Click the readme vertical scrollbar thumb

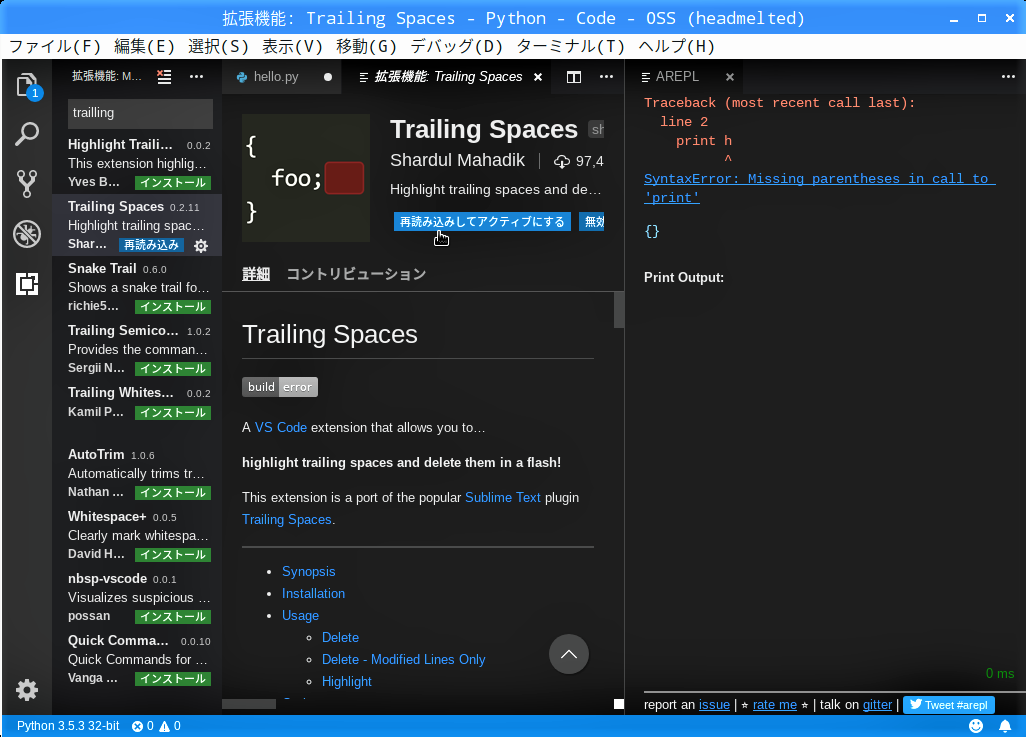619,310
